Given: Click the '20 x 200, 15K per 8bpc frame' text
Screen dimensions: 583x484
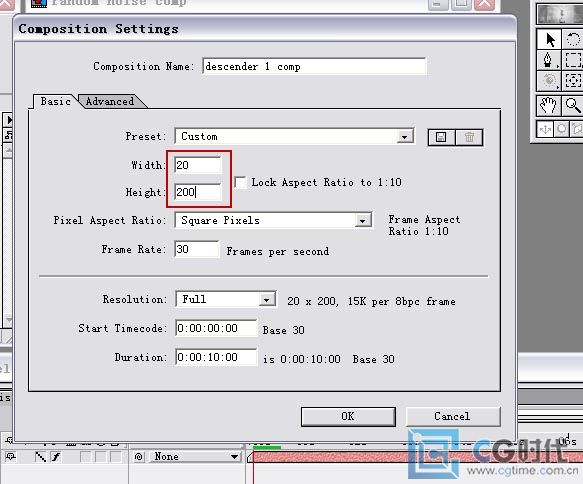Looking at the screenshot, I should point(371,301).
